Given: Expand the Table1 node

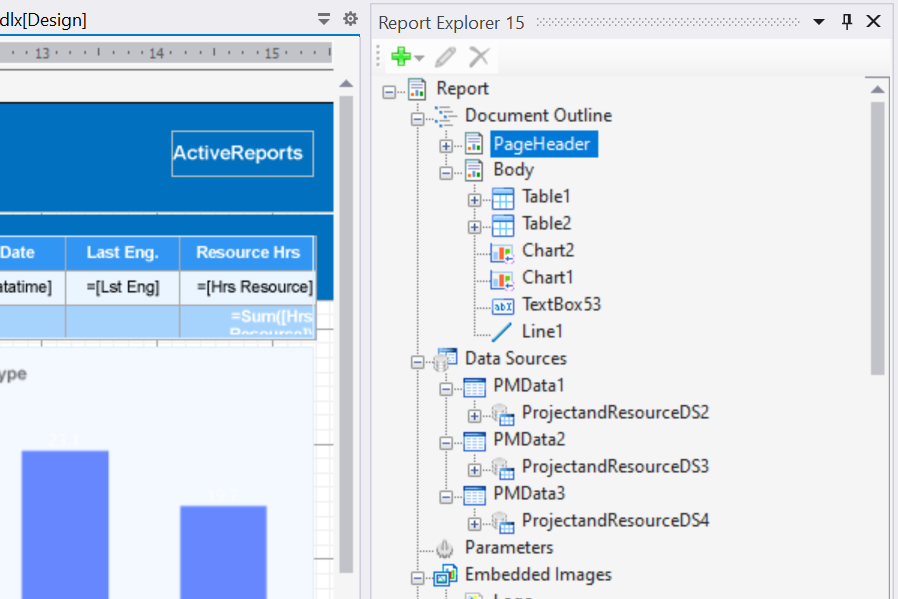Looking at the screenshot, I should pos(474,200).
